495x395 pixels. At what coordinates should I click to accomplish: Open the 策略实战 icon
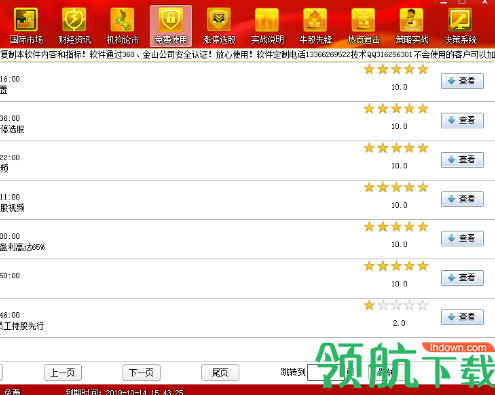coord(412,26)
